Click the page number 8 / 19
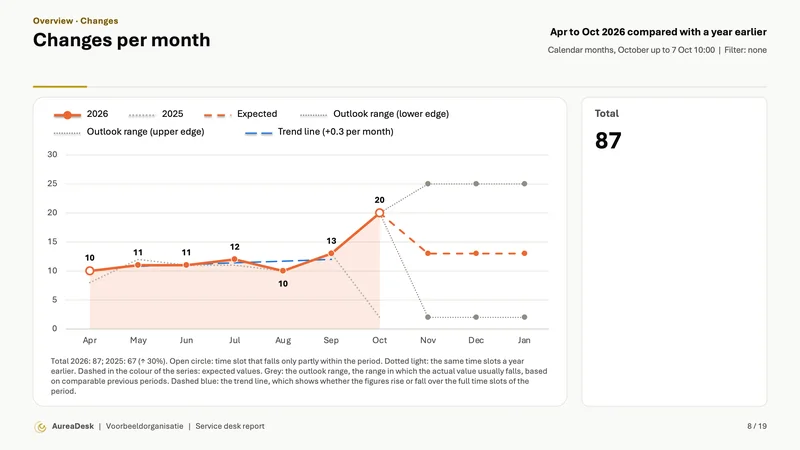 pyautogui.click(x=757, y=427)
